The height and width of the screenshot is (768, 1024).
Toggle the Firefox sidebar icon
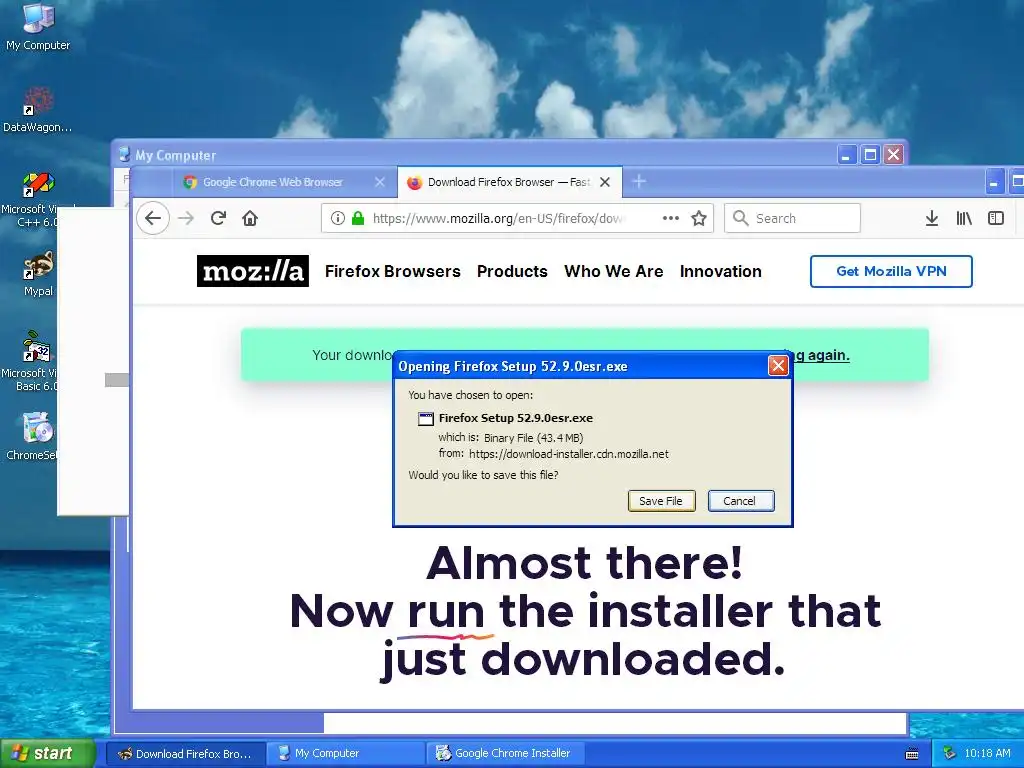click(996, 218)
